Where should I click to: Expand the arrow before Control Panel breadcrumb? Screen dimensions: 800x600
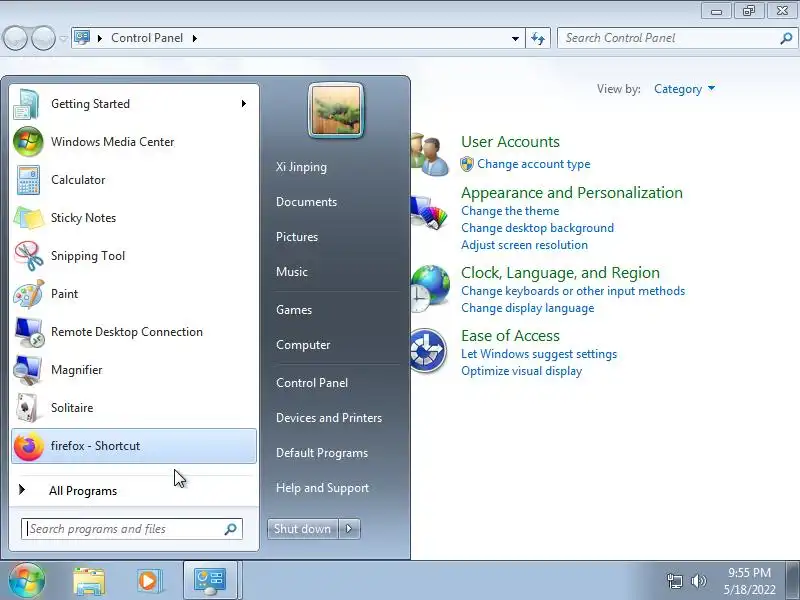click(100, 38)
